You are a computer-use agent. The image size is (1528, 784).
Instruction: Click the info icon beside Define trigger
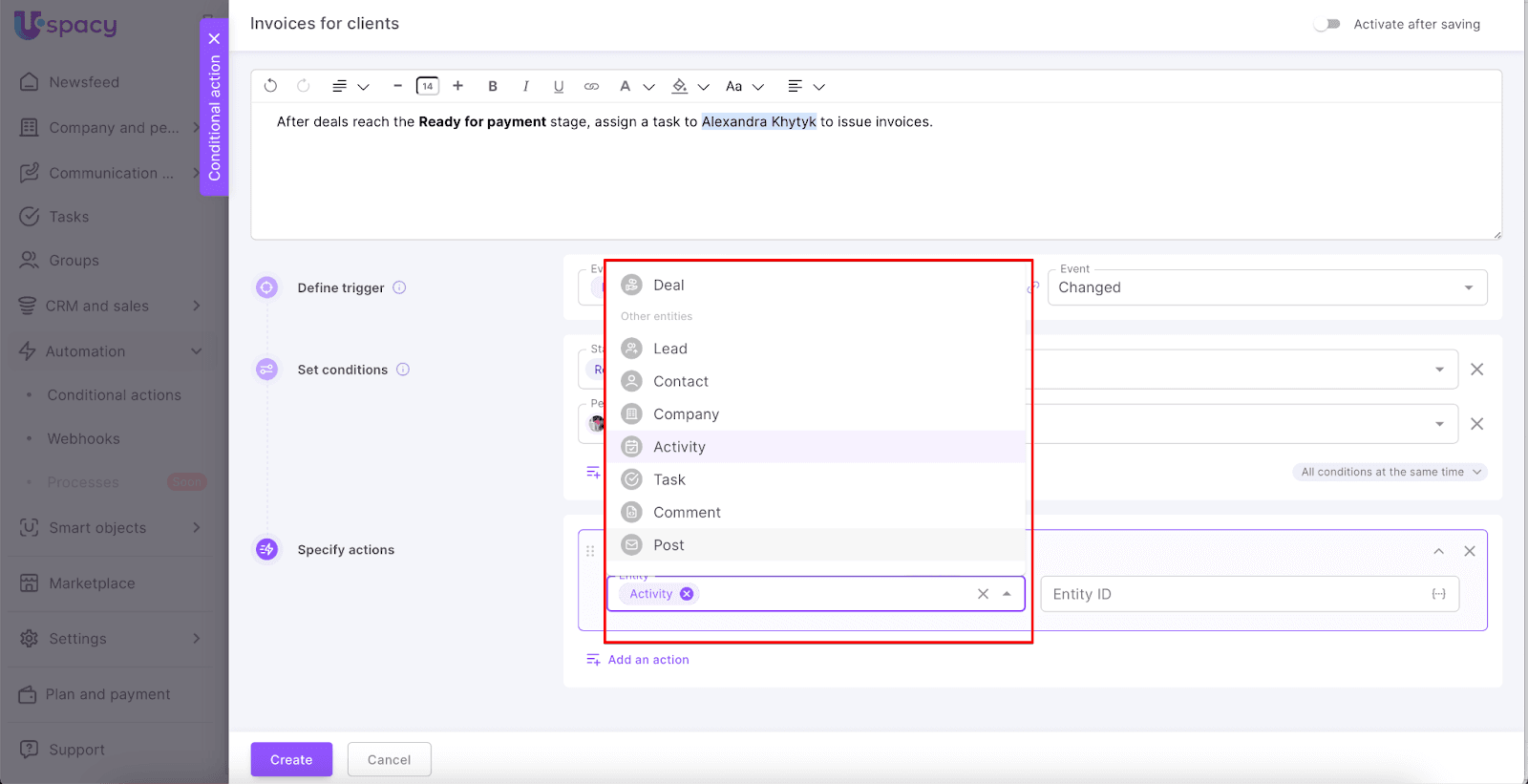(x=399, y=287)
